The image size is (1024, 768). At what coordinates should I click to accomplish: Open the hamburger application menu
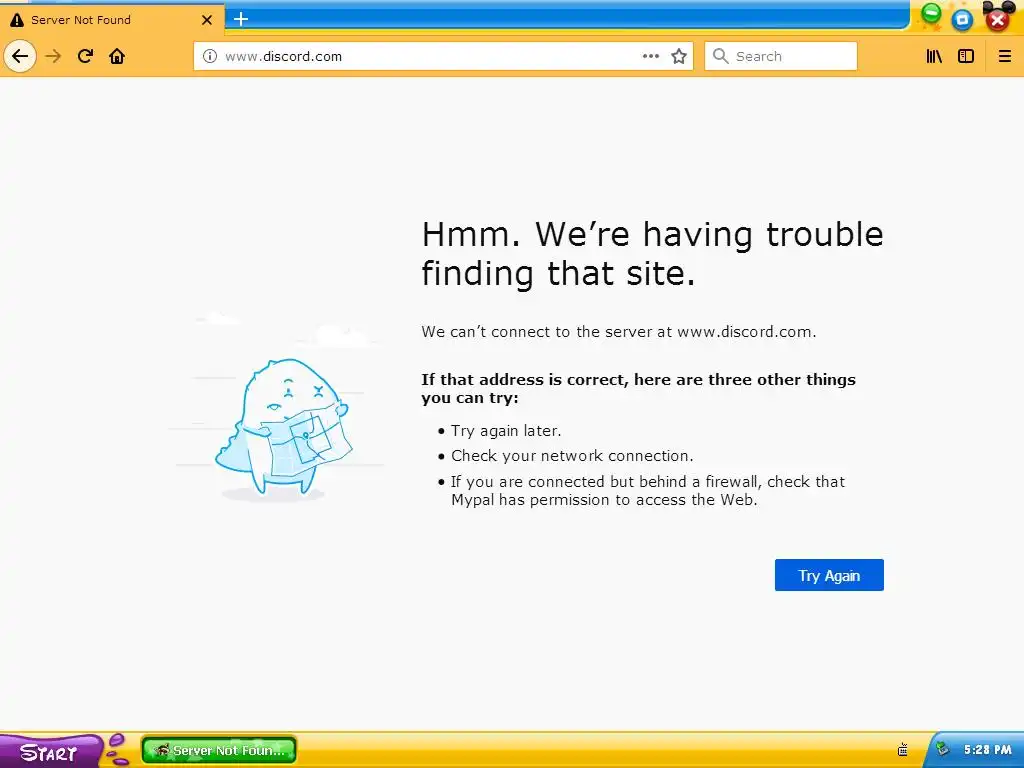(x=1005, y=56)
